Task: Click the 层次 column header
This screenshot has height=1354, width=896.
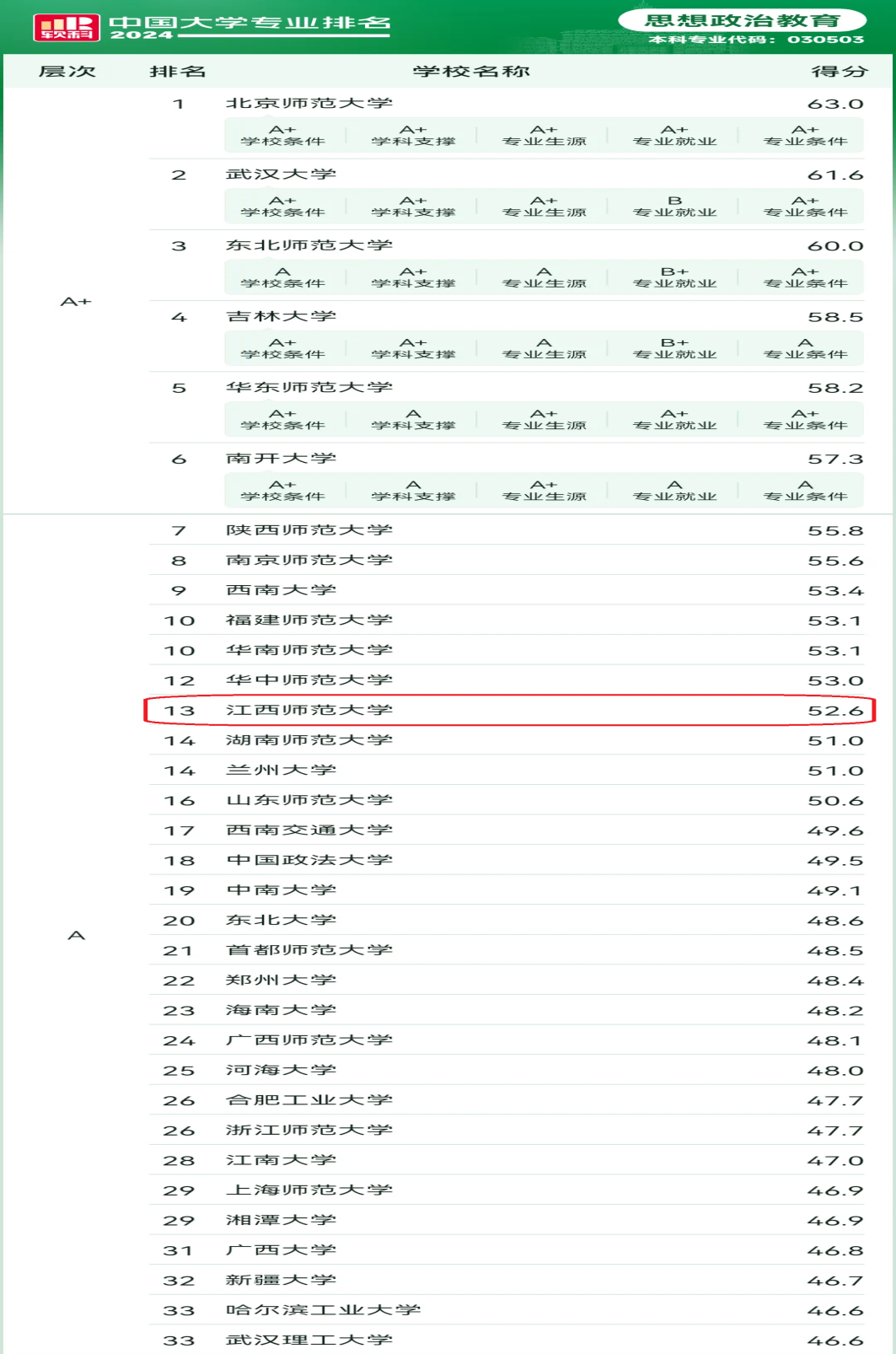Action: tap(67, 72)
